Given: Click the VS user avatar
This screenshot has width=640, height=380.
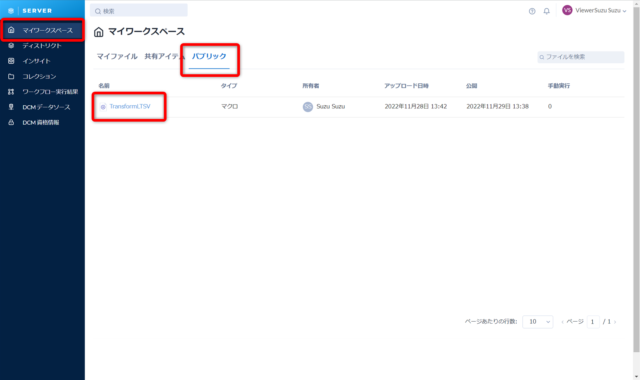Looking at the screenshot, I should [x=567, y=10].
